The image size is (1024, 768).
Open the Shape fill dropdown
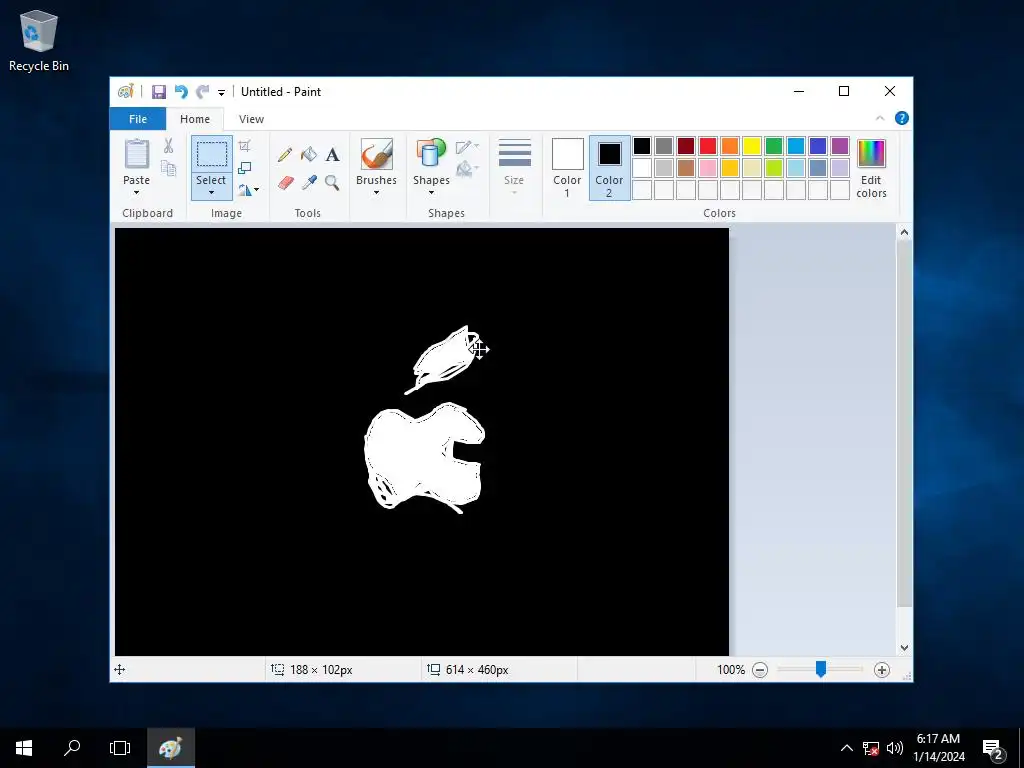pyautogui.click(x=467, y=168)
